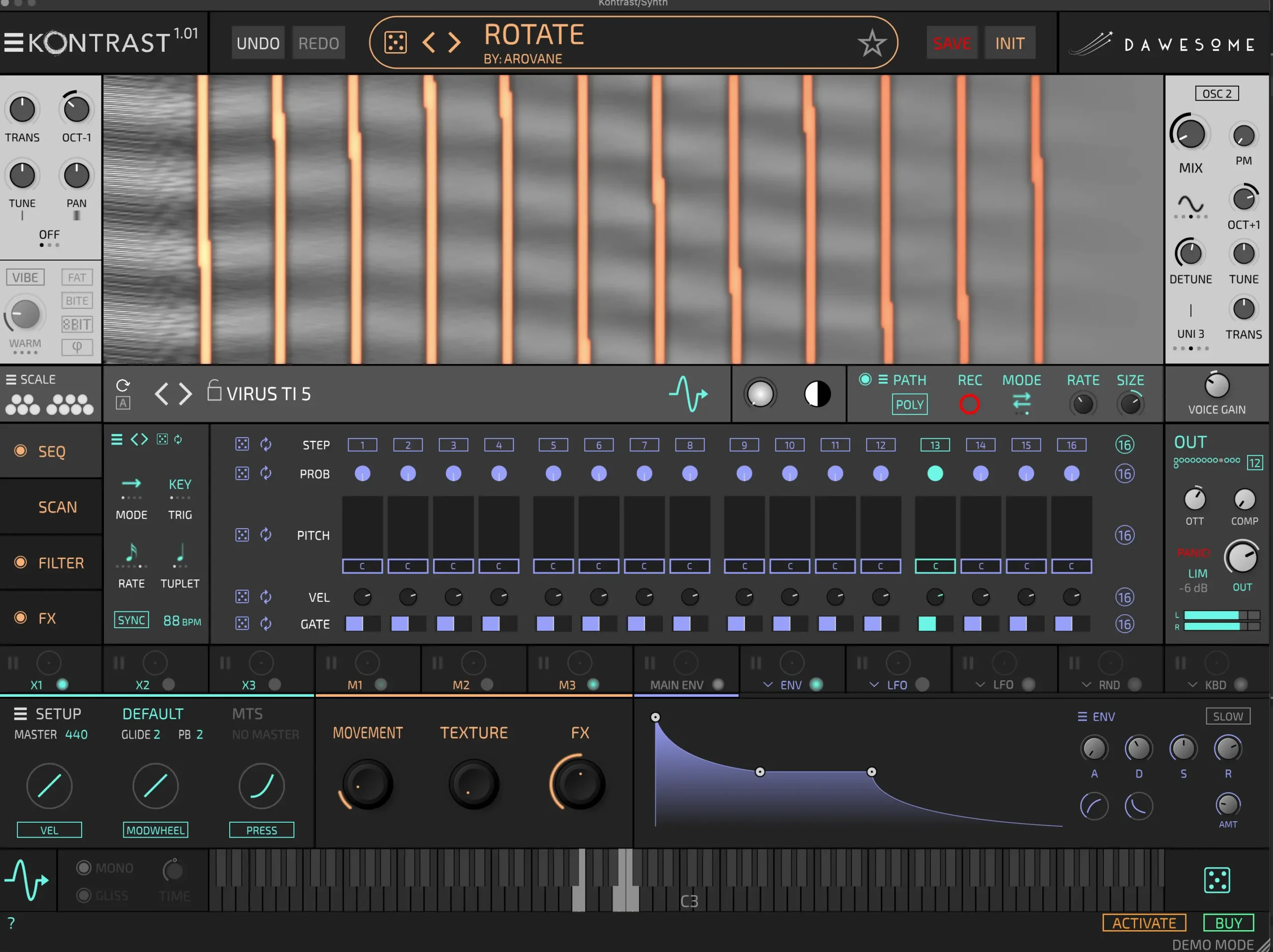This screenshot has height=952, width=1273.
Task: Expand the RND modulator dropdown chevron
Action: [1086, 684]
